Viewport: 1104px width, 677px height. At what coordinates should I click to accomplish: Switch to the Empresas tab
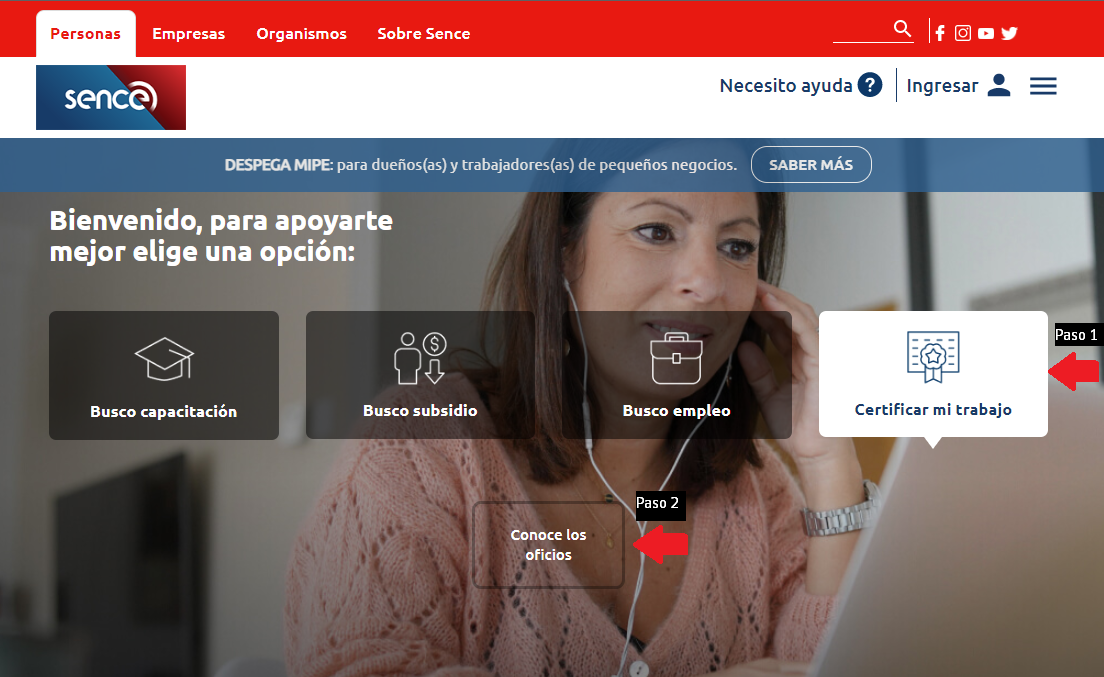click(x=189, y=34)
